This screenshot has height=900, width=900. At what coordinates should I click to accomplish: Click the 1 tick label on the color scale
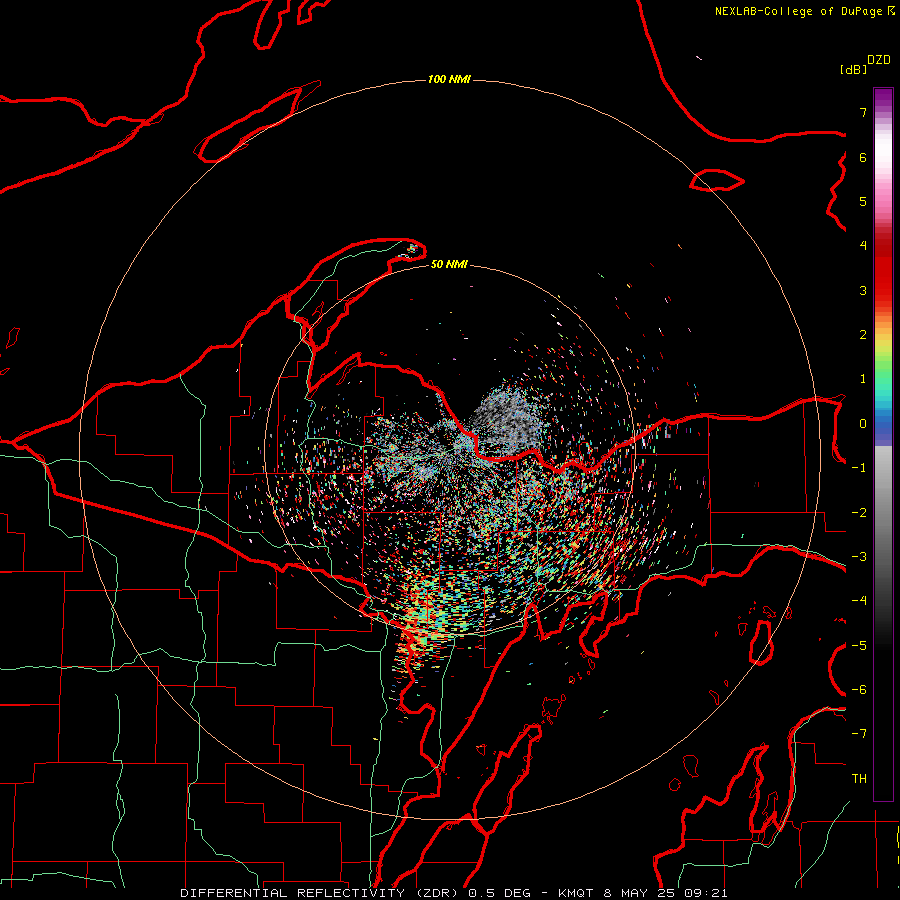[x=863, y=379]
